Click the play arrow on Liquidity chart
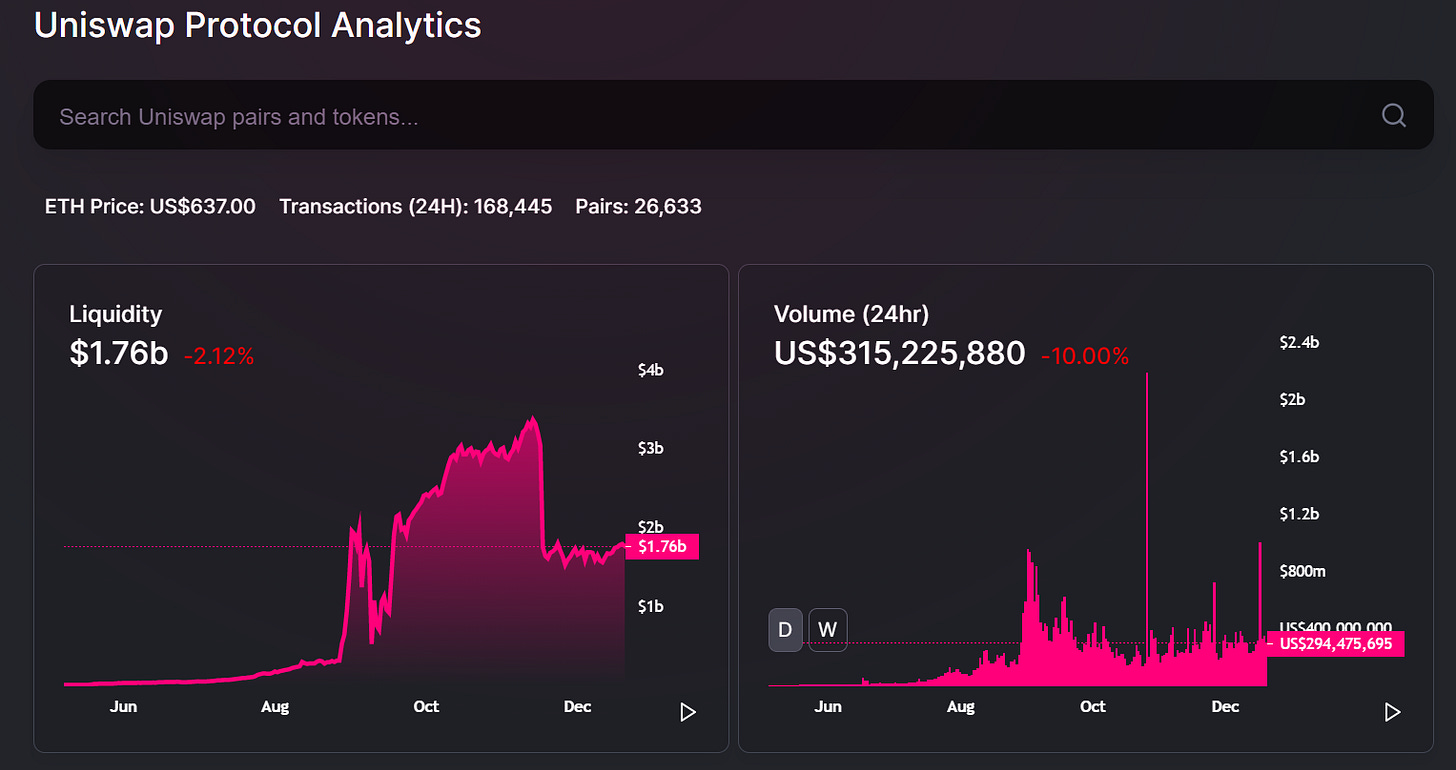Image resolution: width=1456 pixels, height=770 pixels. 687,712
